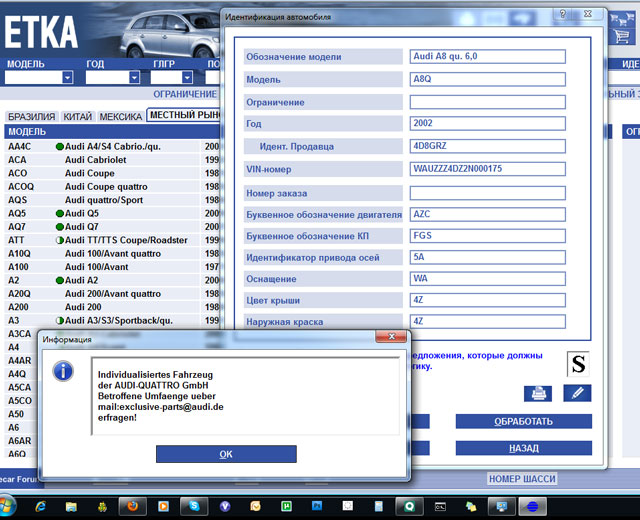Click the НОМЕР ШАССИ button
640x520 pixels.
tap(521, 479)
